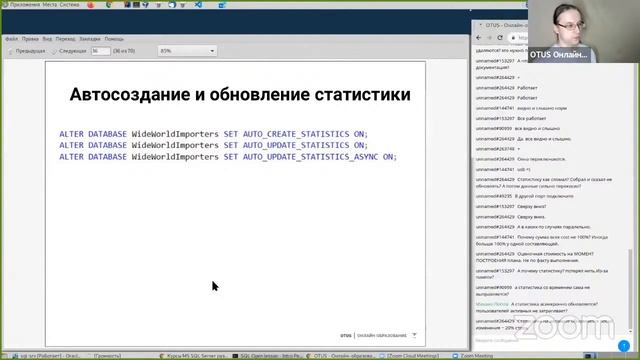Click chat message 'Все работает'
This screenshot has width=640, height=360.
[x=531, y=118]
